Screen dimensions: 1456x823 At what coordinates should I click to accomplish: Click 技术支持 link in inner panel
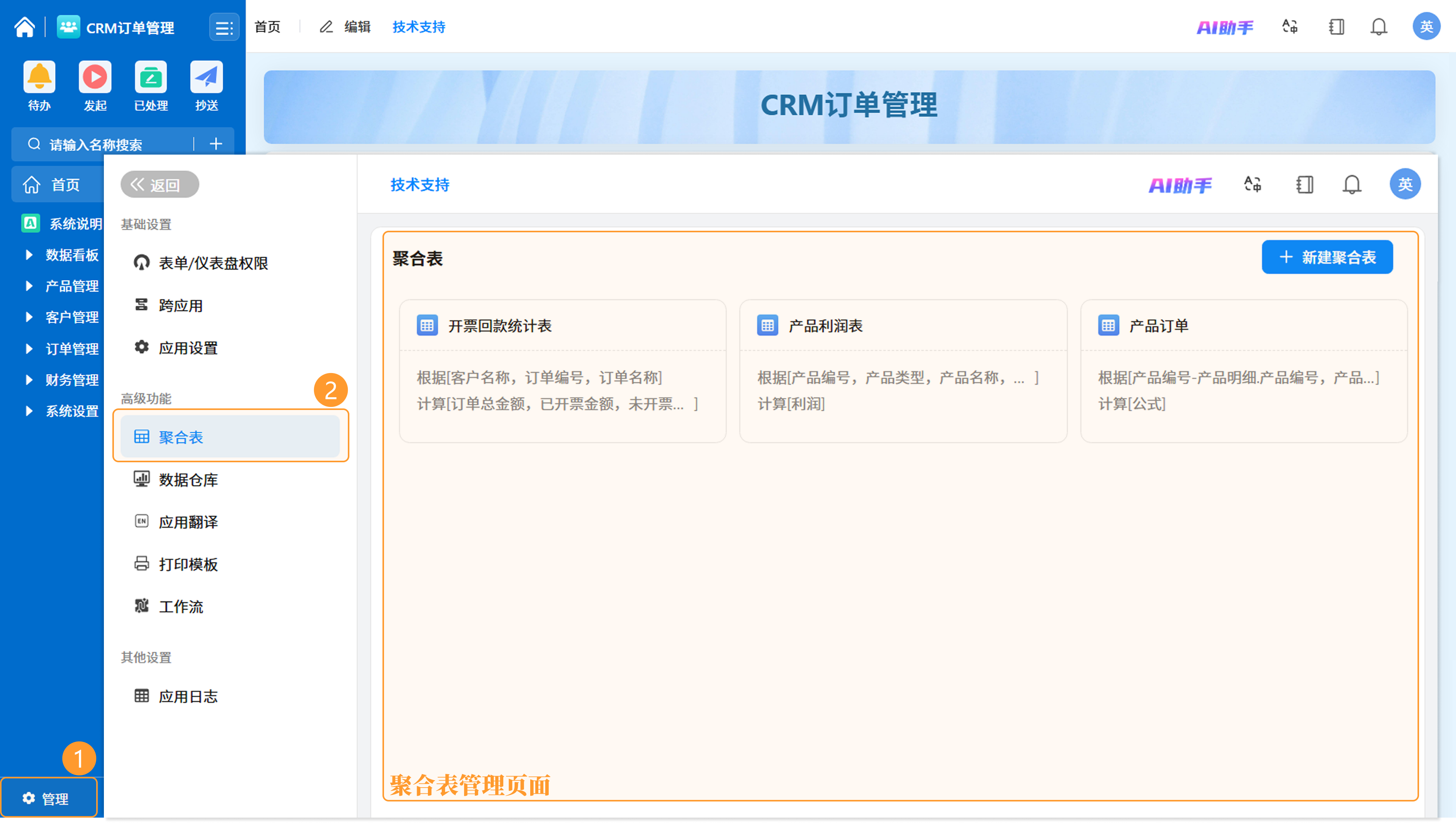(x=420, y=185)
